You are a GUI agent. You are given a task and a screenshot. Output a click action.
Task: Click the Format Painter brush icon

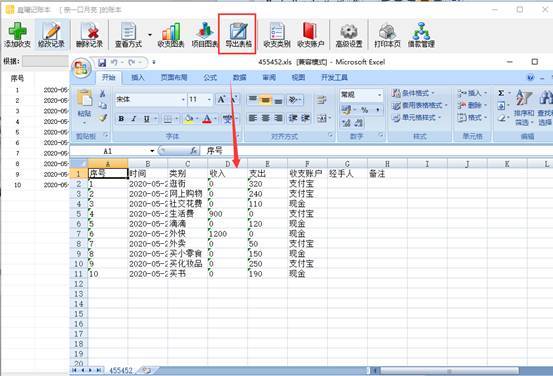click(x=103, y=118)
